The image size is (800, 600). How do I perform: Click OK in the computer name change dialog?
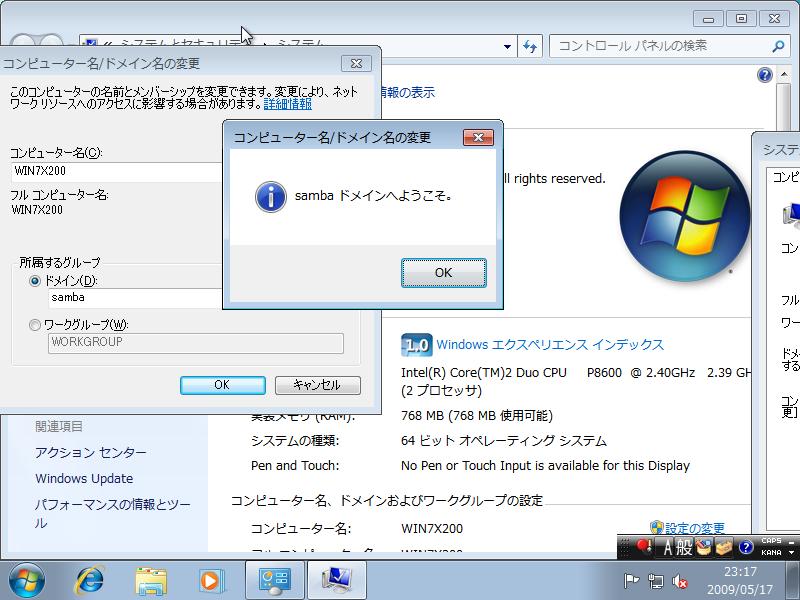tap(222, 385)
